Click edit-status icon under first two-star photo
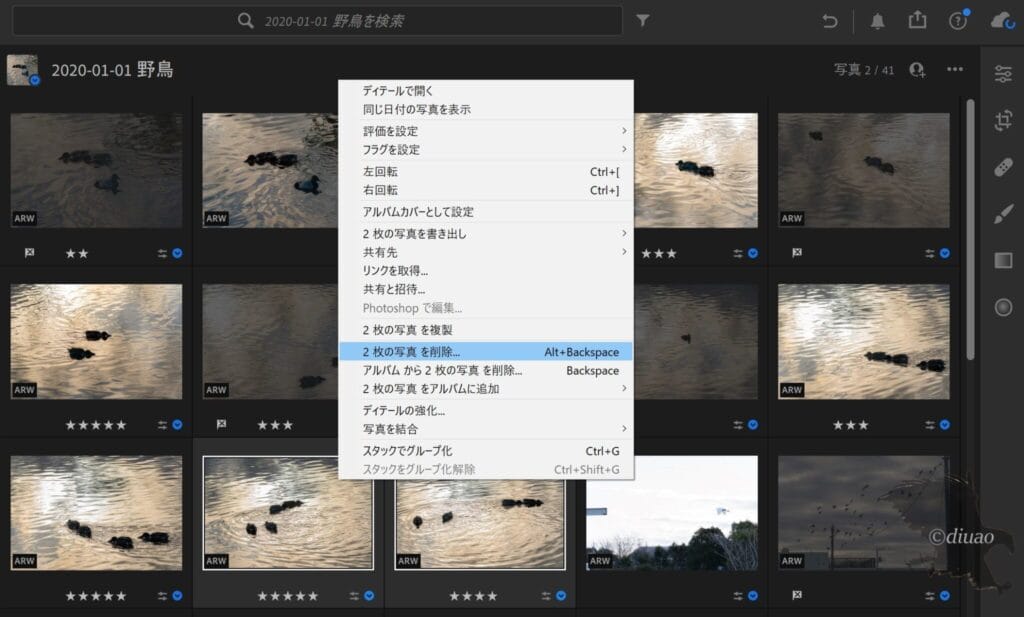The height and width of the screenshot is (617, 1024). (162, 253)
